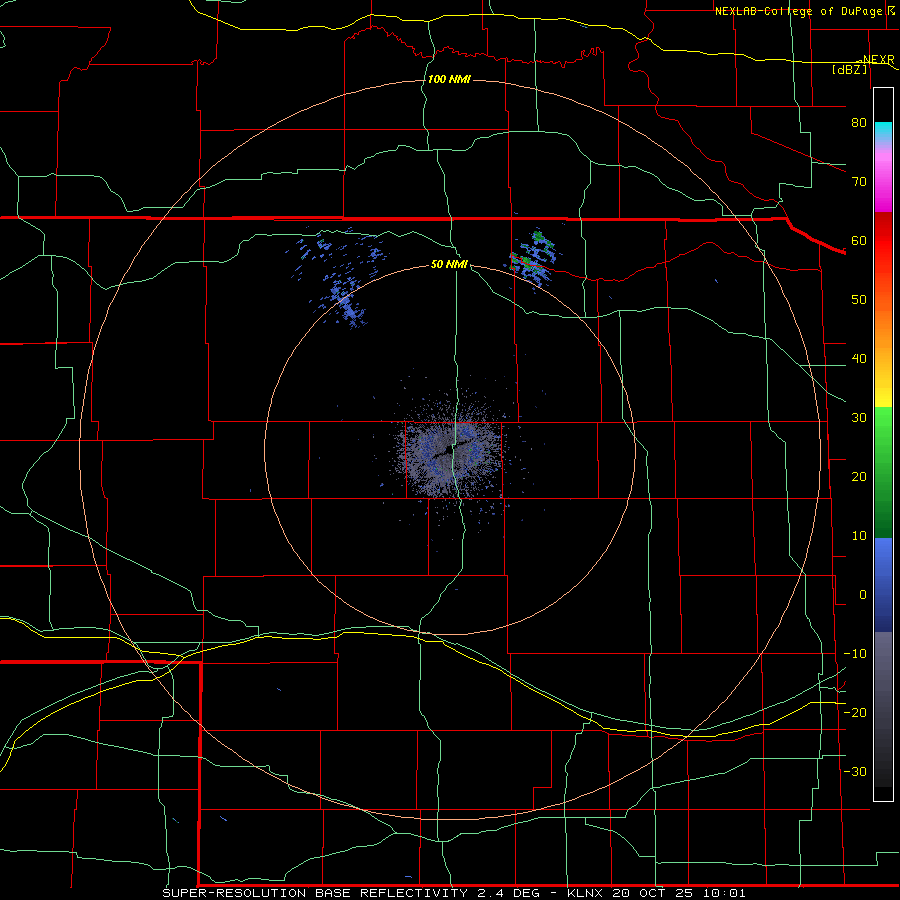Click the 60 value on the dBZ scale
The image size is (900, 900).
coord(859,240)
